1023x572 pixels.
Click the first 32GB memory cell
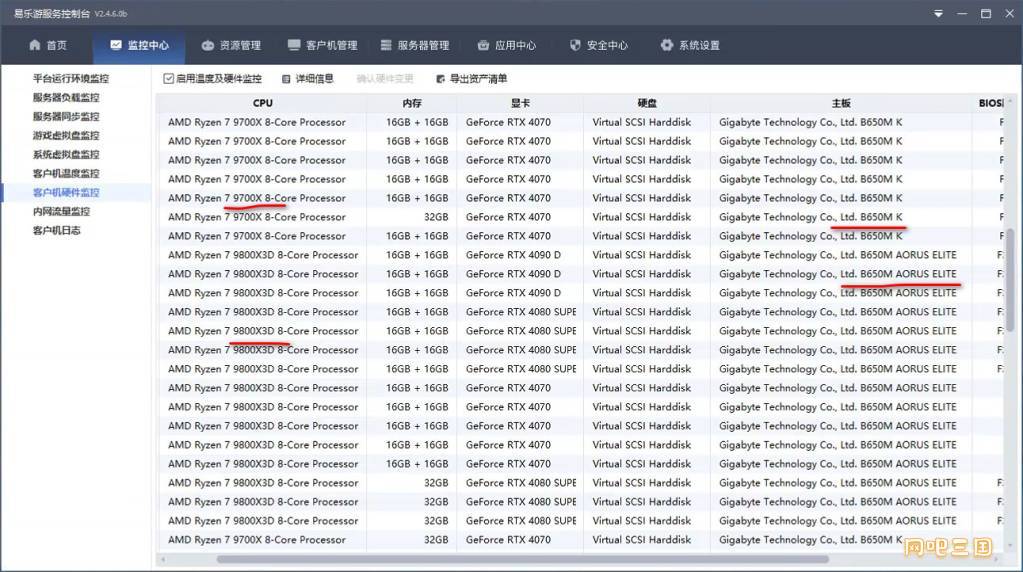tap(436, 217)
